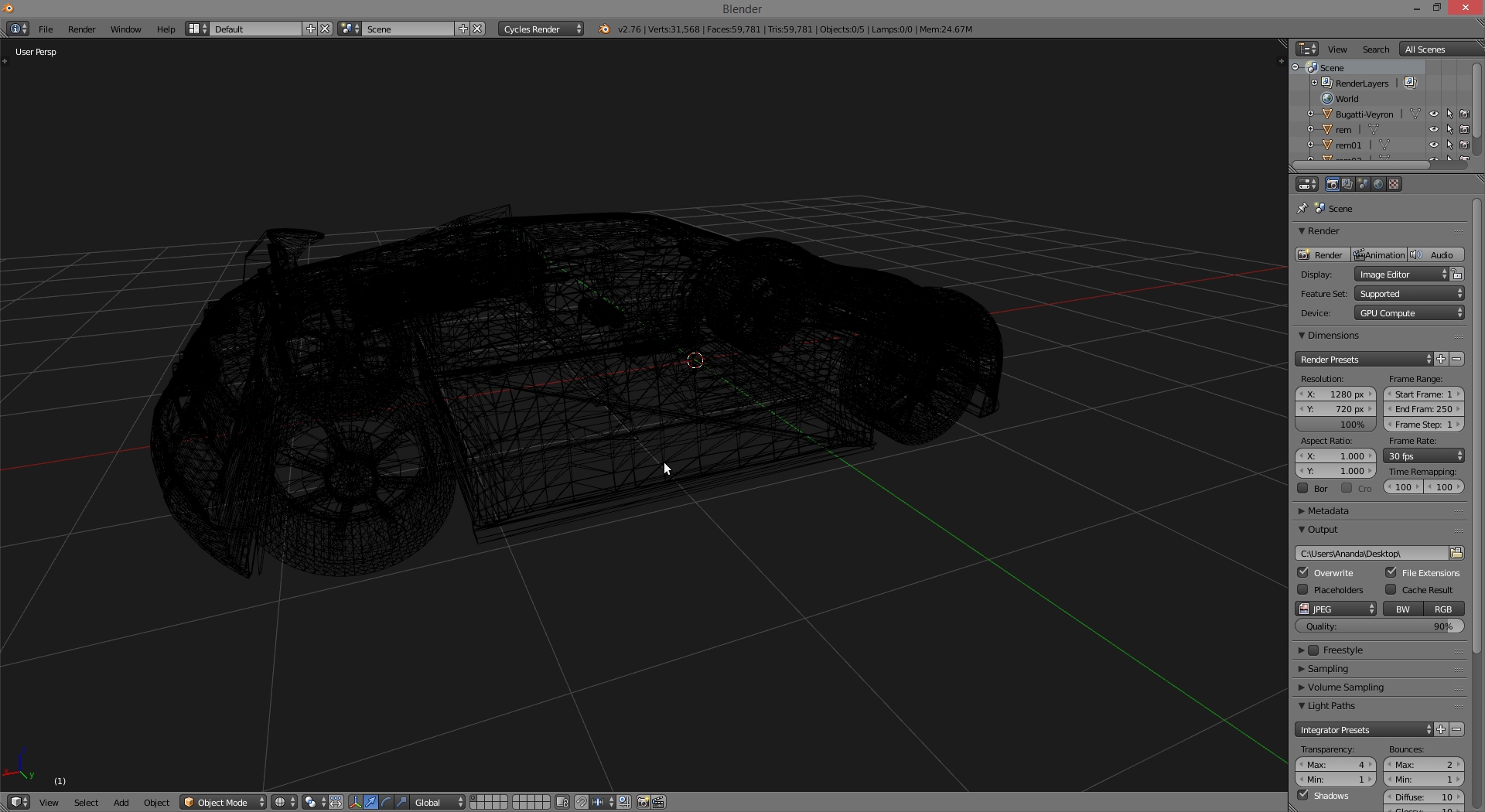The width and height of the screenshot is (1485, 812).
Task: Browse scenes with the scene icon
Action: point(349,29)
